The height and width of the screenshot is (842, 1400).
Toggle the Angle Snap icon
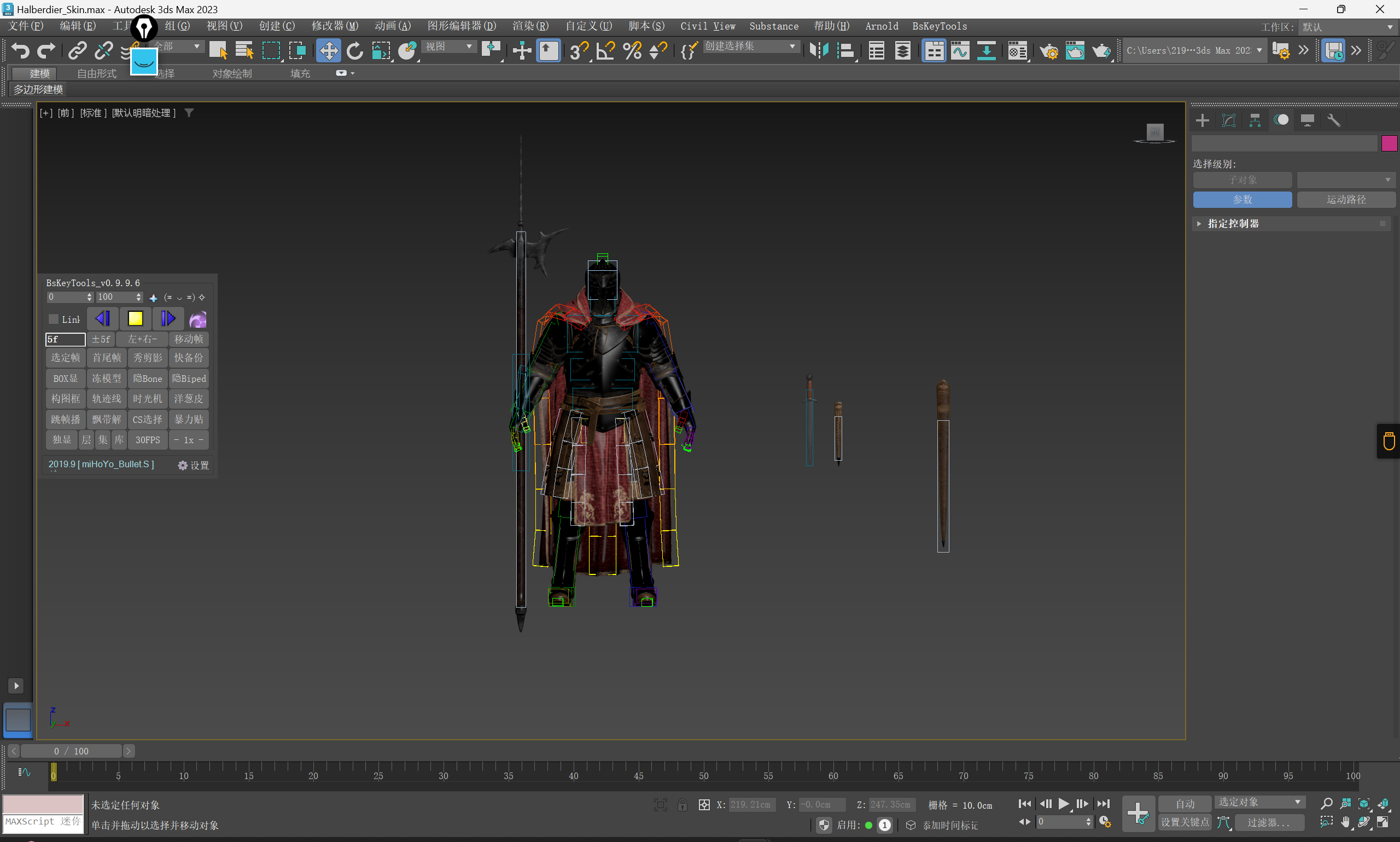(x=605, y=50)
